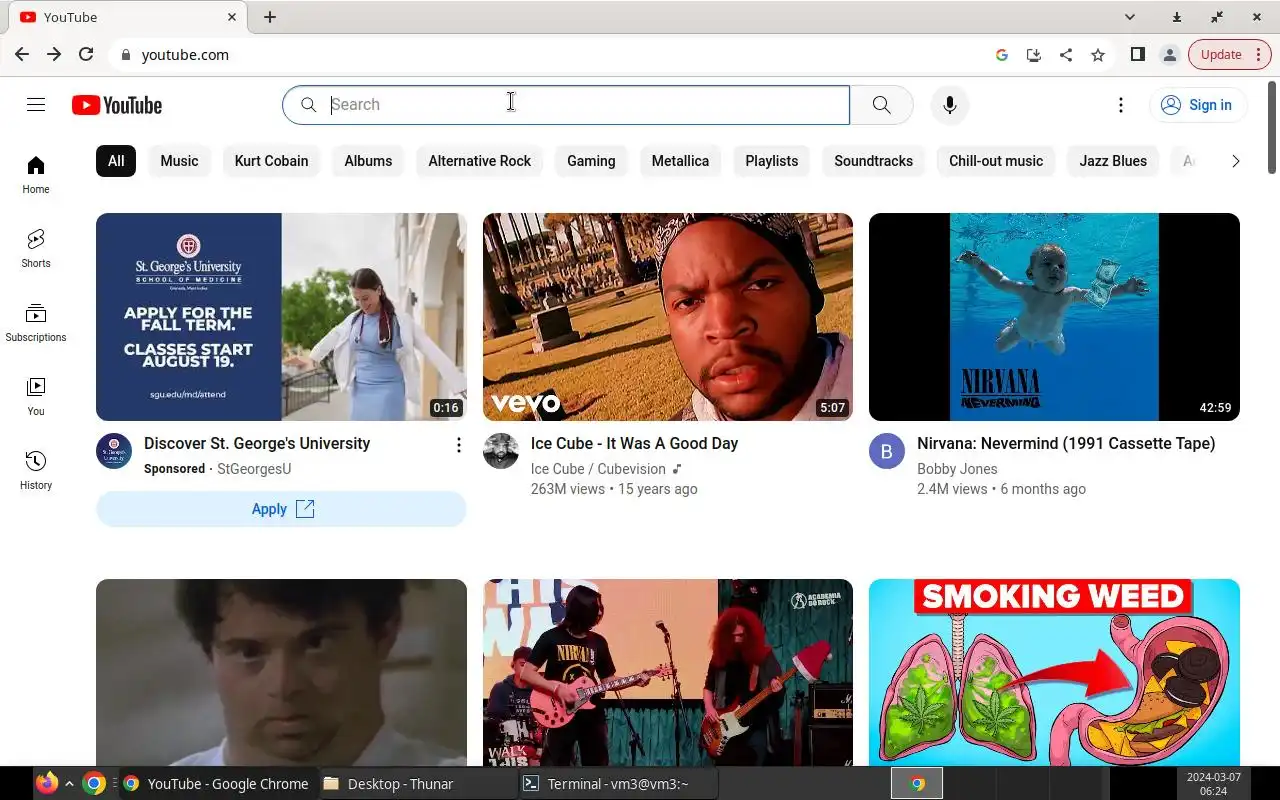Select the Chill-out music chip

(x=996, y=161)
